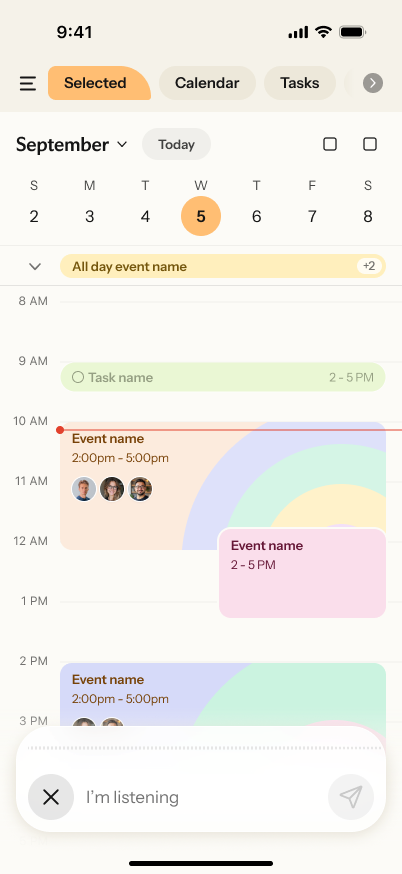Open the hamburger menu
This screenshot has width=402, height=874.
coord(28,84)
